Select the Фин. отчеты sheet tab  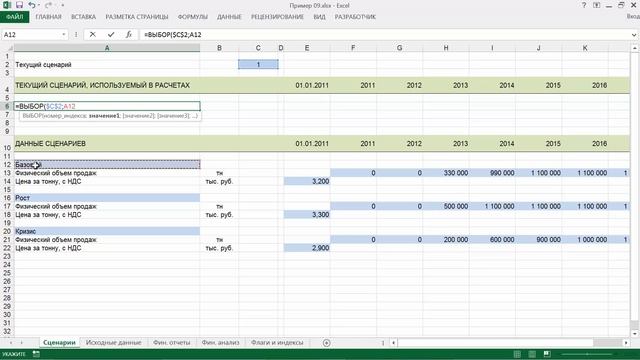coord(171,343)
